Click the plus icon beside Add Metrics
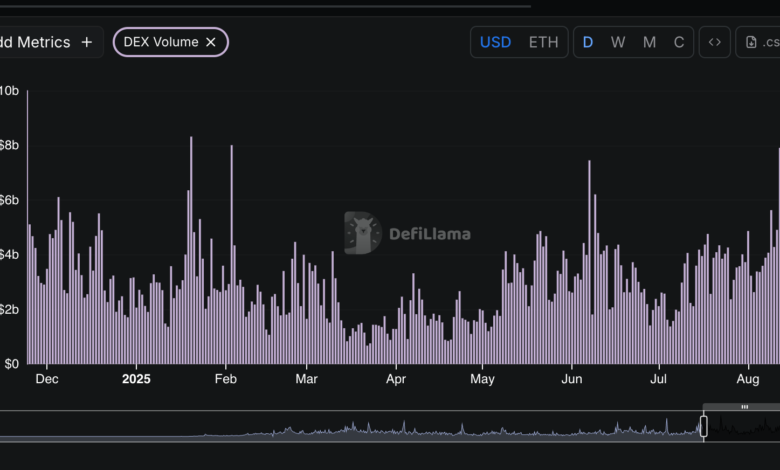 pyautogui.click(x=87, y=42)
